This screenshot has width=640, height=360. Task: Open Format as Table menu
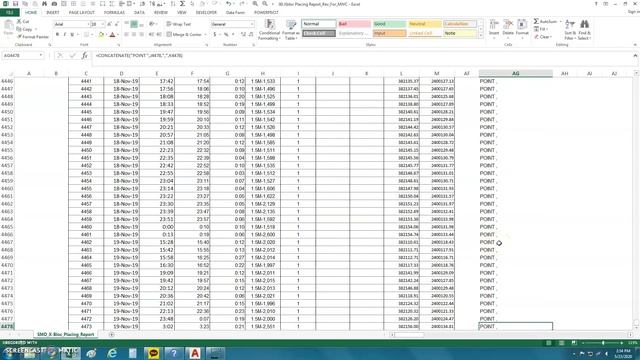[291, 29]
